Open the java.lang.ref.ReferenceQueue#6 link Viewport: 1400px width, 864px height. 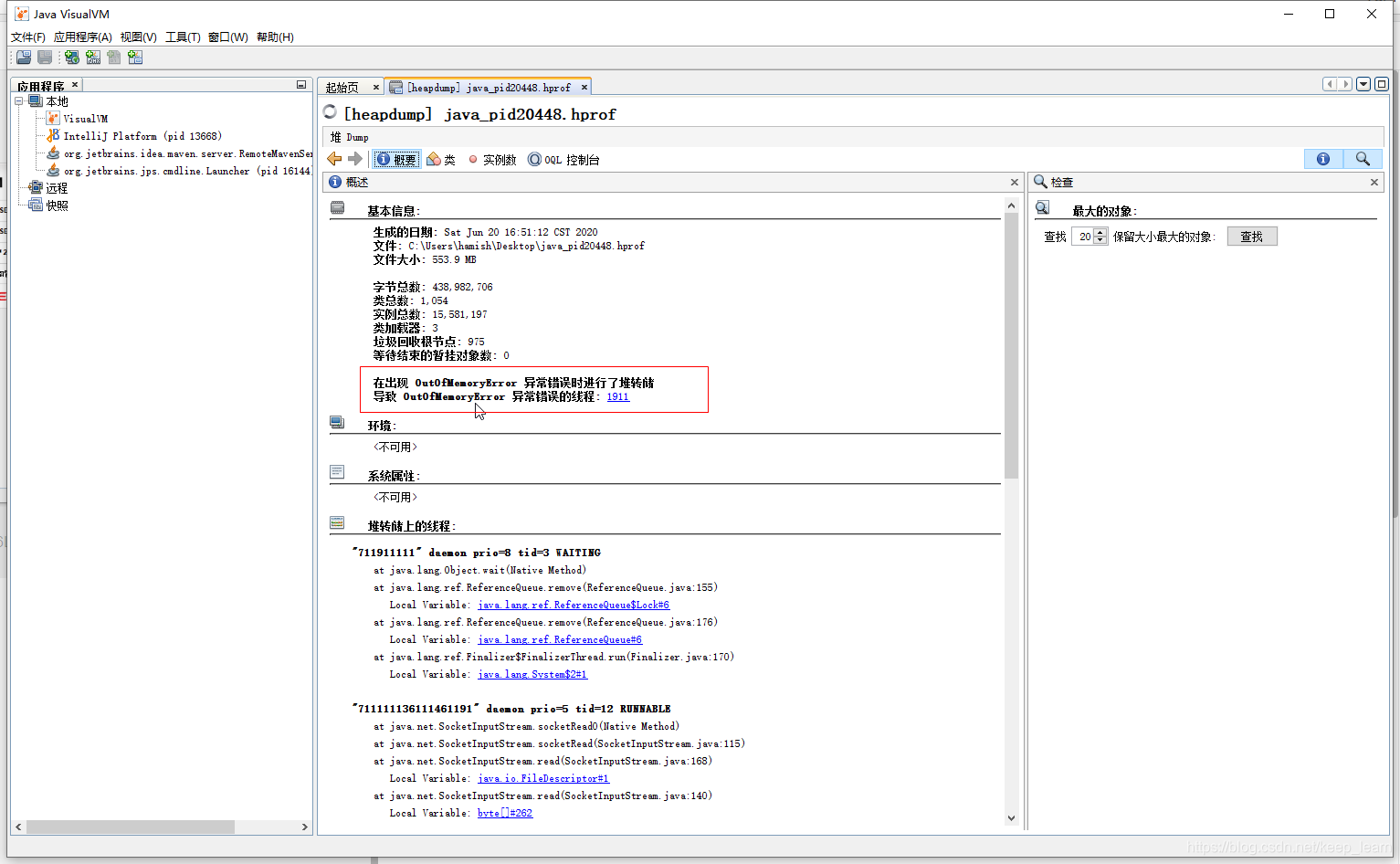[560, 639]
